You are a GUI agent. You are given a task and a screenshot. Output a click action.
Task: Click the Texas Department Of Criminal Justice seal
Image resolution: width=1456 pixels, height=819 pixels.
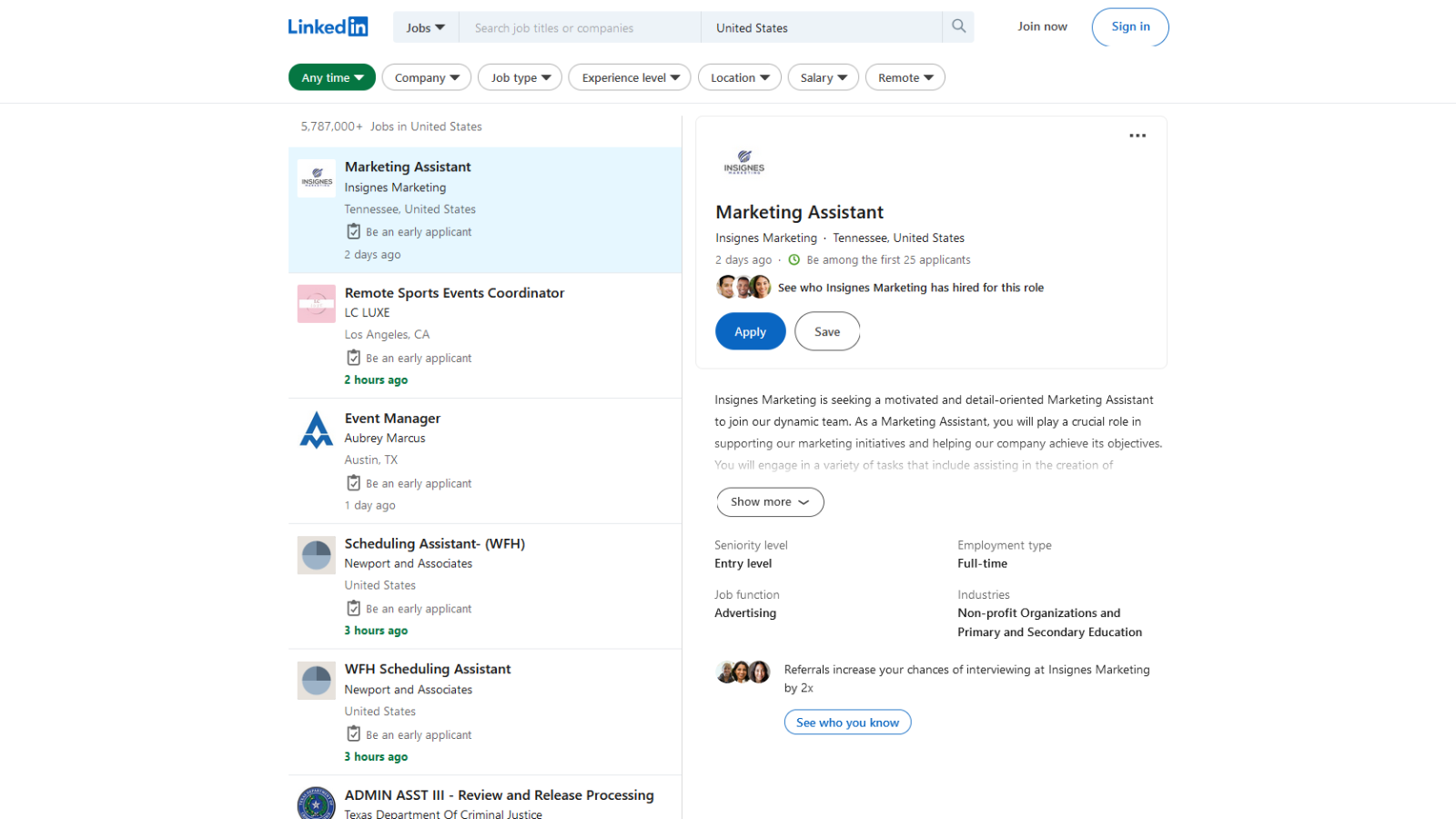(x=317, y=804)
